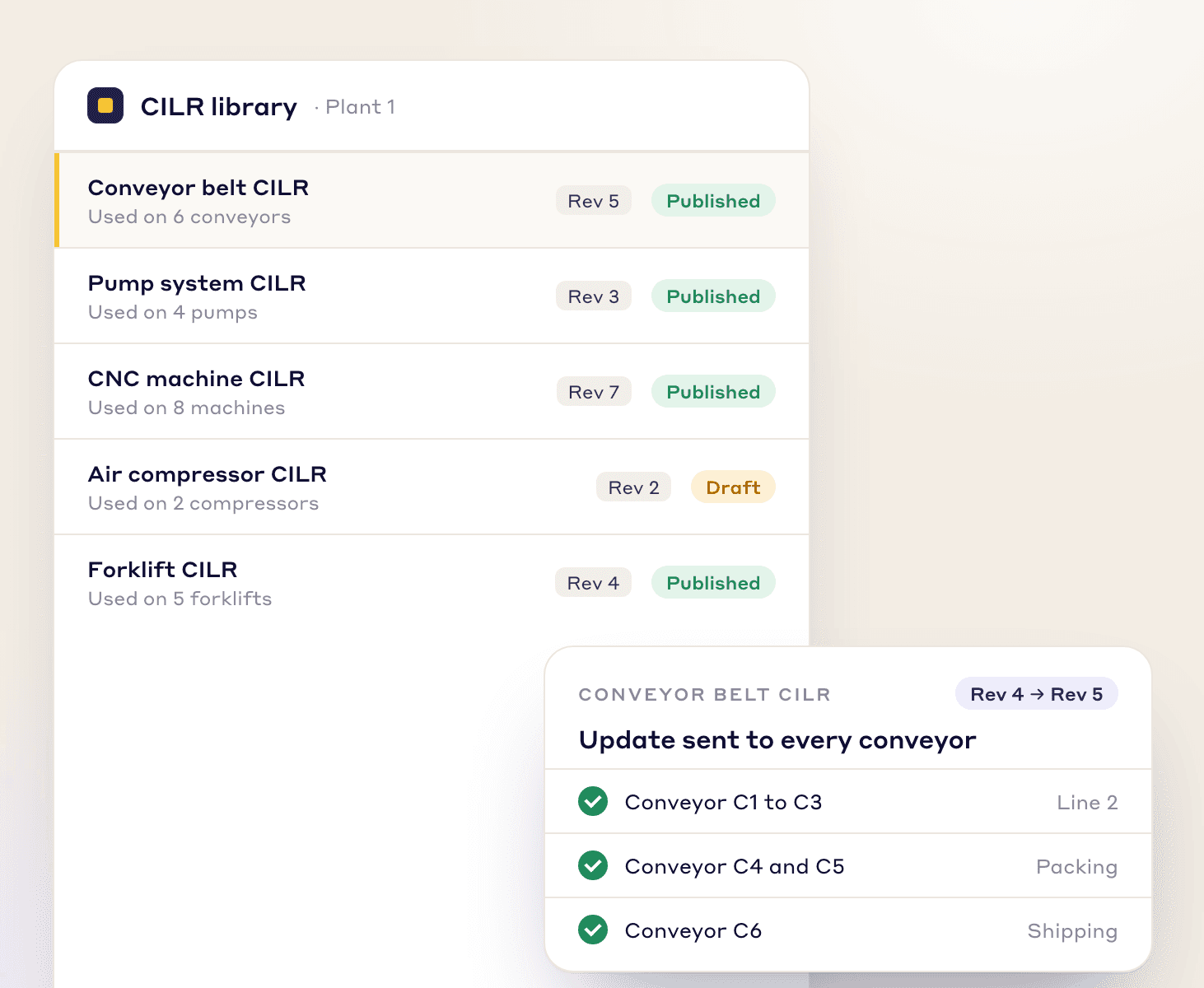Click the Rev 2 badge on Air compressor CILR
The width and height of the screenshot is (1204, 988).
633,487
